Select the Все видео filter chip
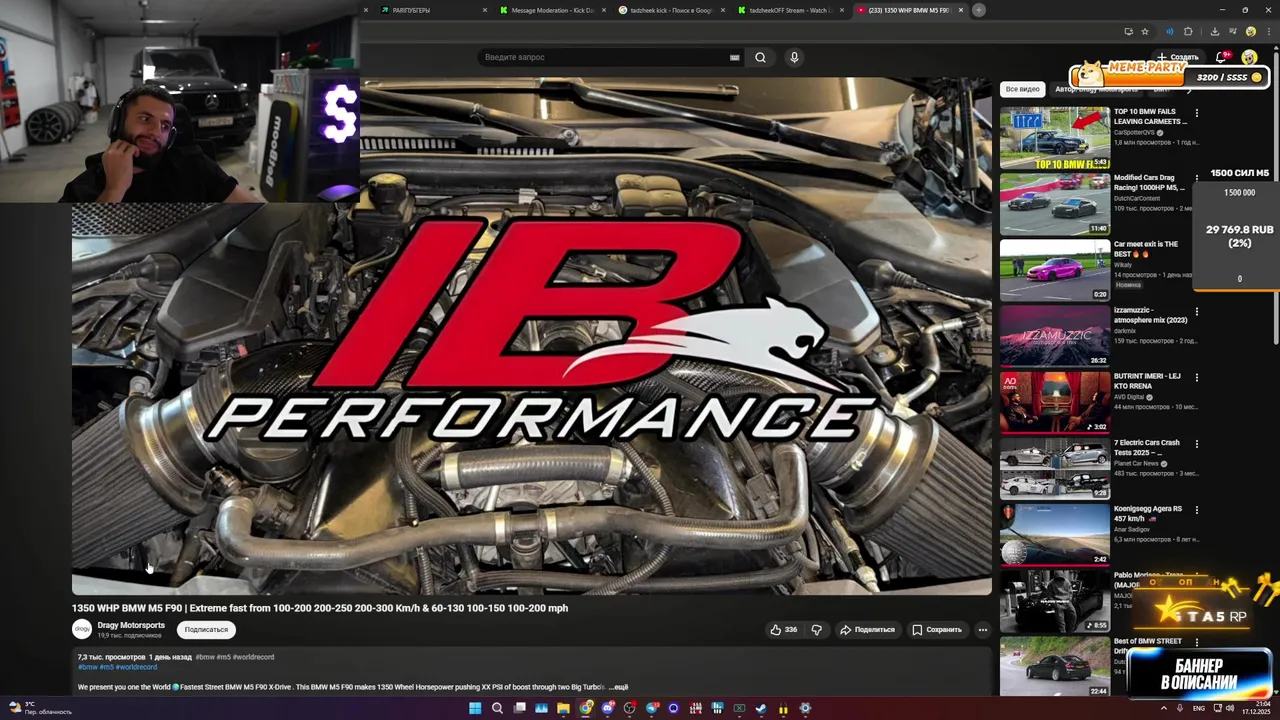Image resolution: width=1280 pixels, height=720 pixels. tap(1023, 89)
